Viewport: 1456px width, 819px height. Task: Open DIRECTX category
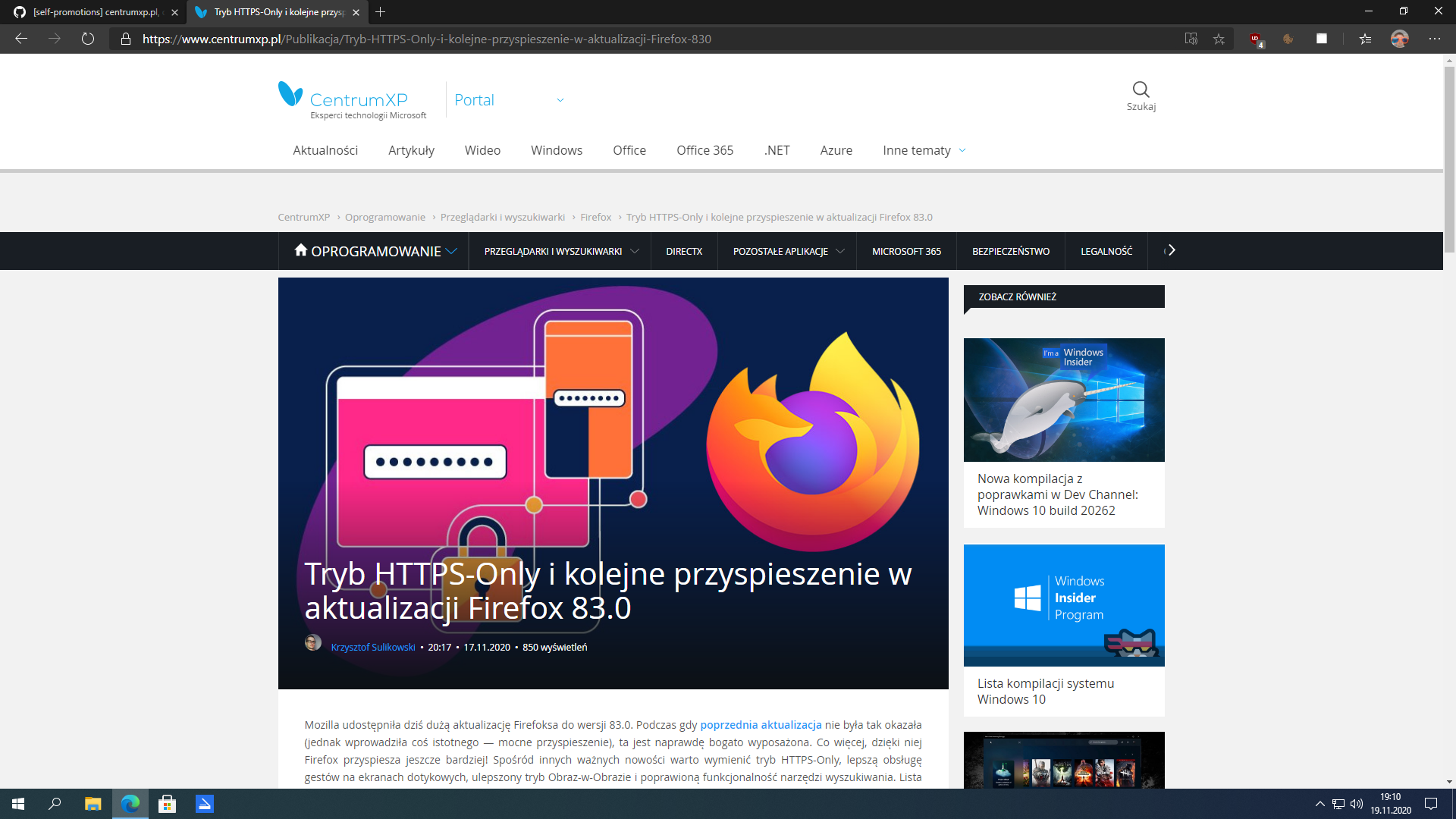[684, 251]
